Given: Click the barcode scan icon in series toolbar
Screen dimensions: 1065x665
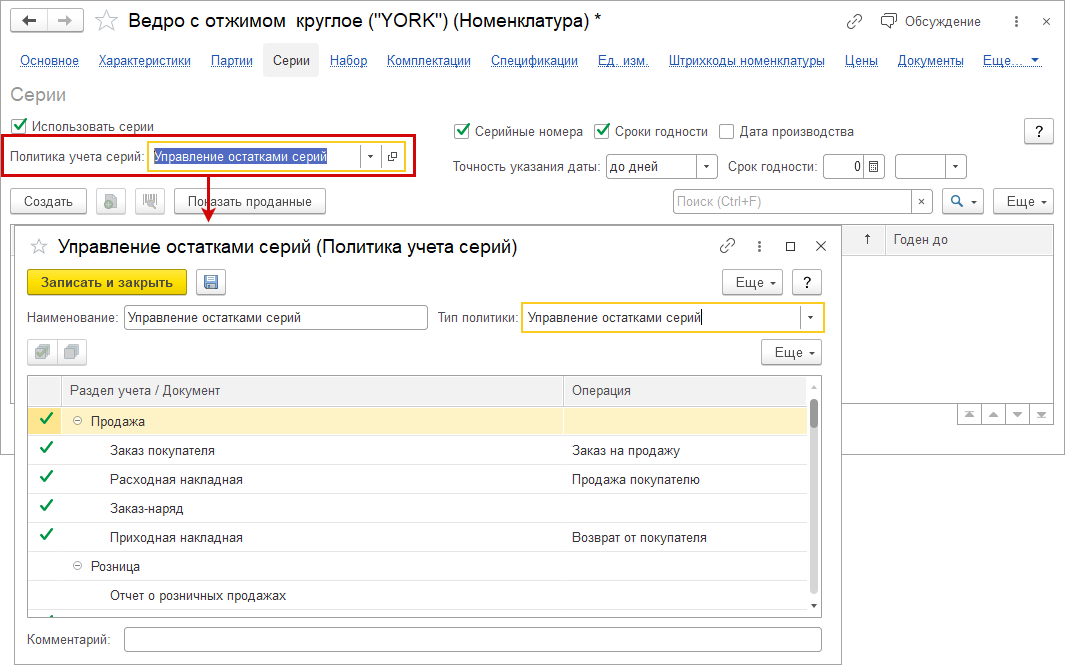Looking at the screenshot, I should (150, 202).
